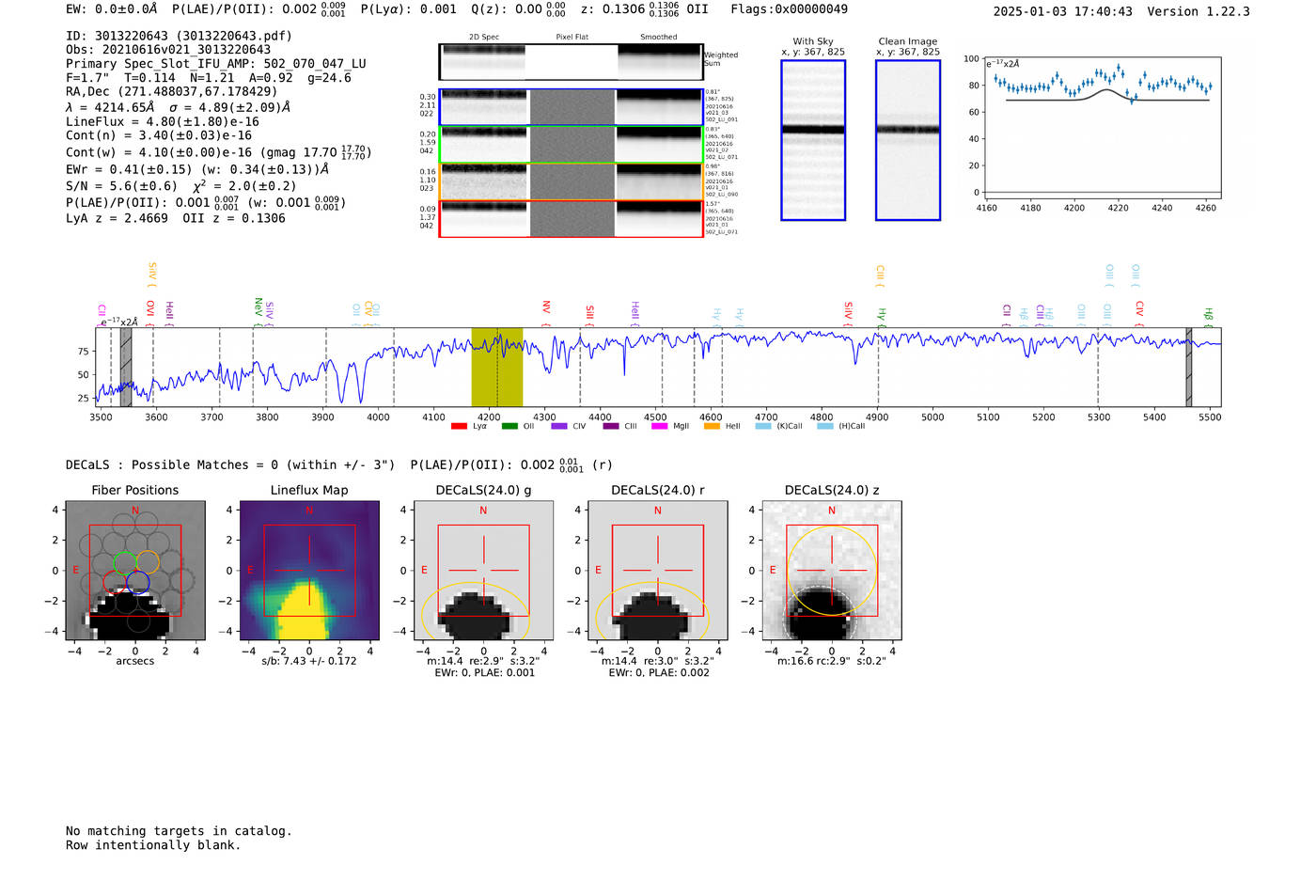Click the yellow highlighted region in spectrum

click(496, 367)
